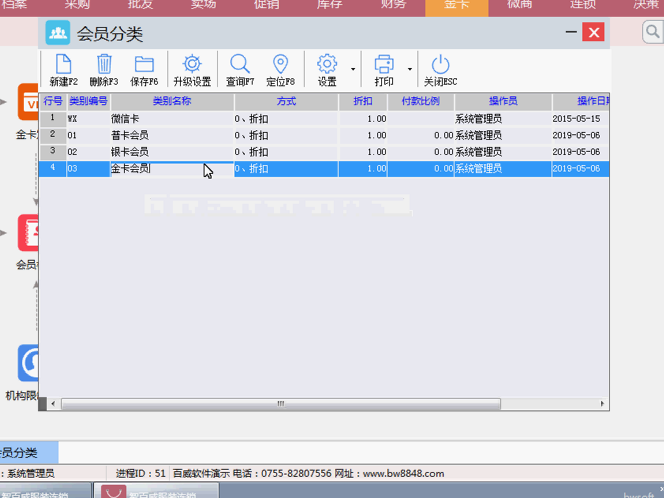Click the 打印 printer icon

pyautogui.click(x=384, y=64)
